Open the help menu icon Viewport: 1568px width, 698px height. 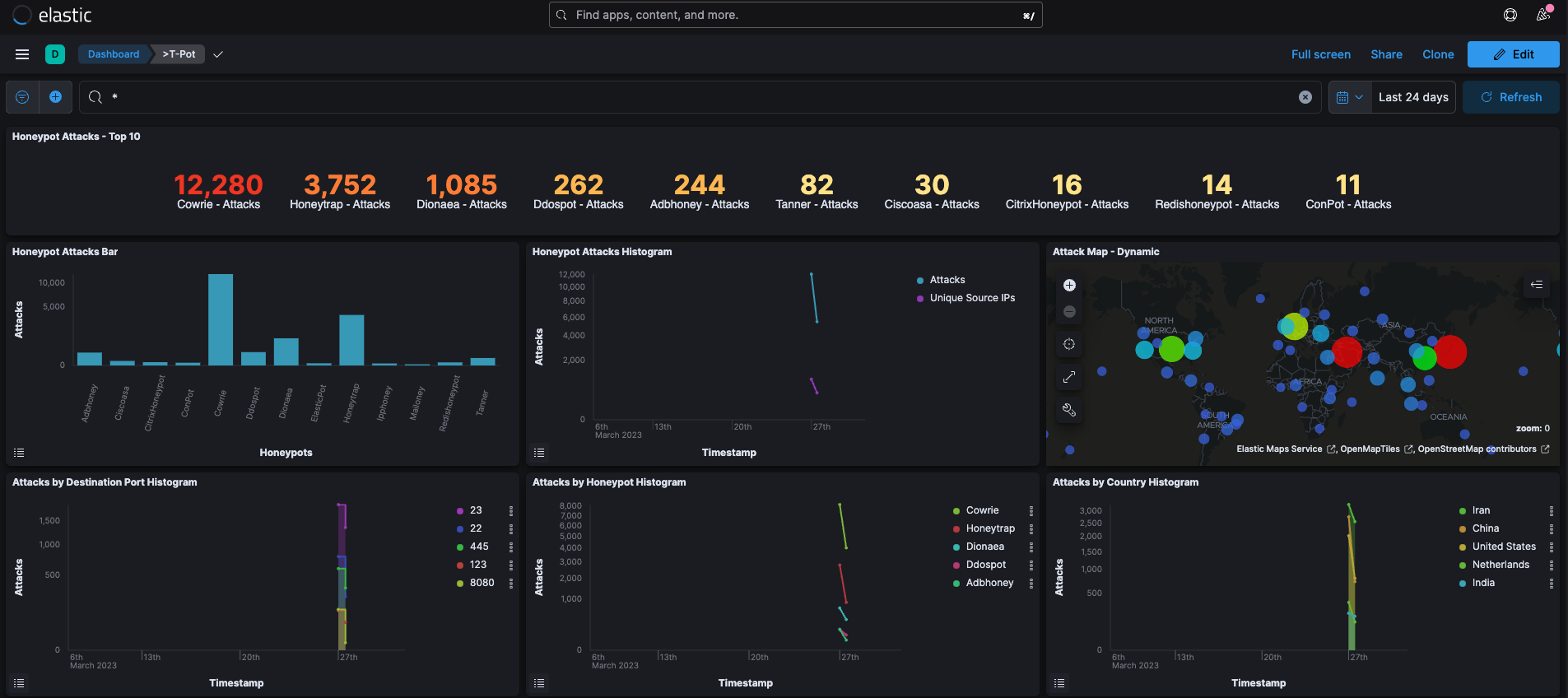point(1510,15)
